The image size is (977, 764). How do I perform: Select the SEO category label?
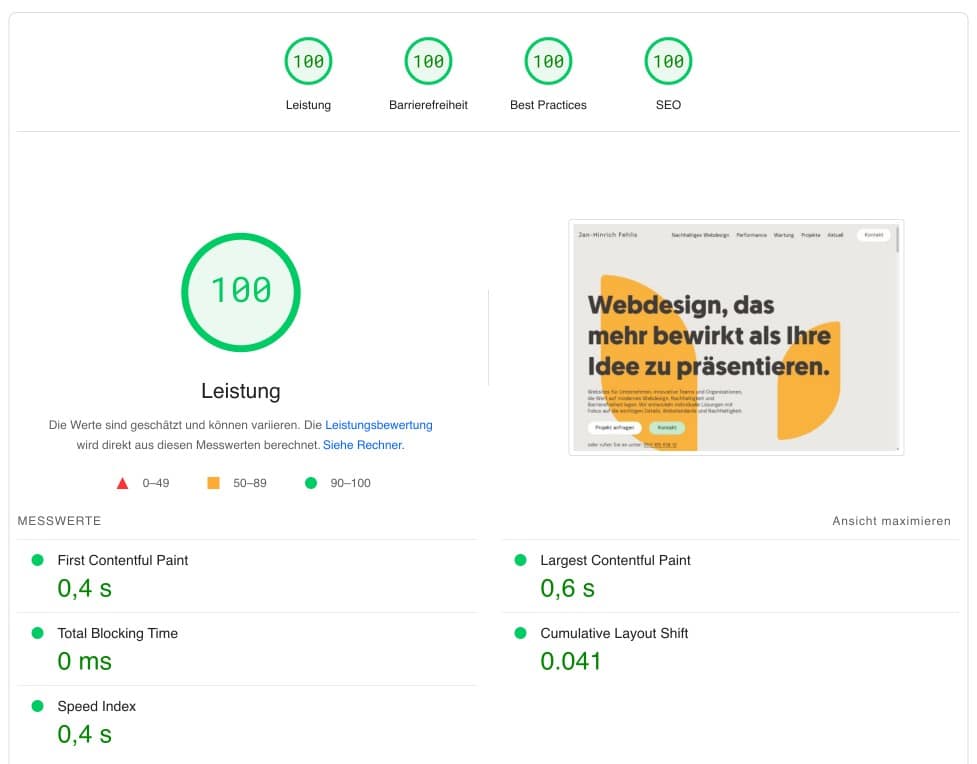pyautogui.click(x=668, y=105)
